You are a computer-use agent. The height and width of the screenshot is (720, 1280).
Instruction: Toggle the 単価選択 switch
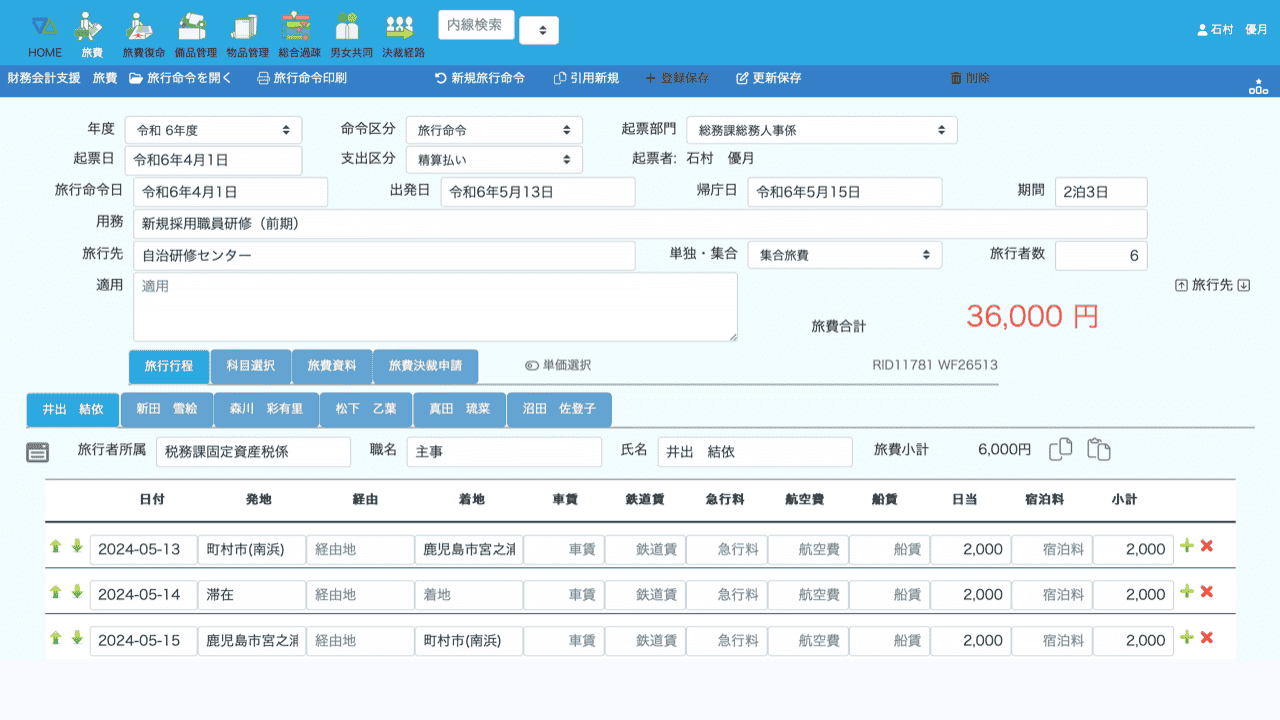pos(532,366)
